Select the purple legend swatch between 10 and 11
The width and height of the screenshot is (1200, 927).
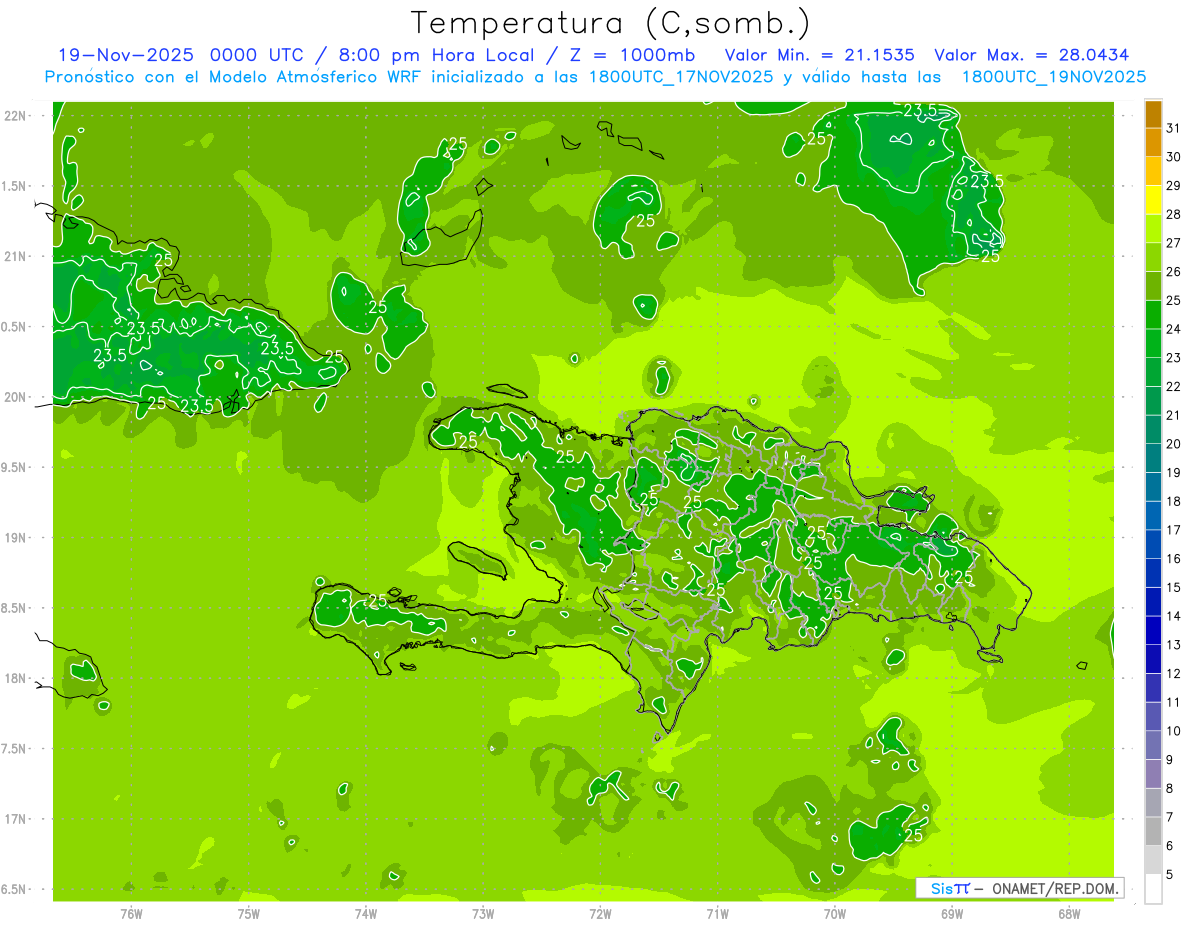click(x=1153, y=716)
